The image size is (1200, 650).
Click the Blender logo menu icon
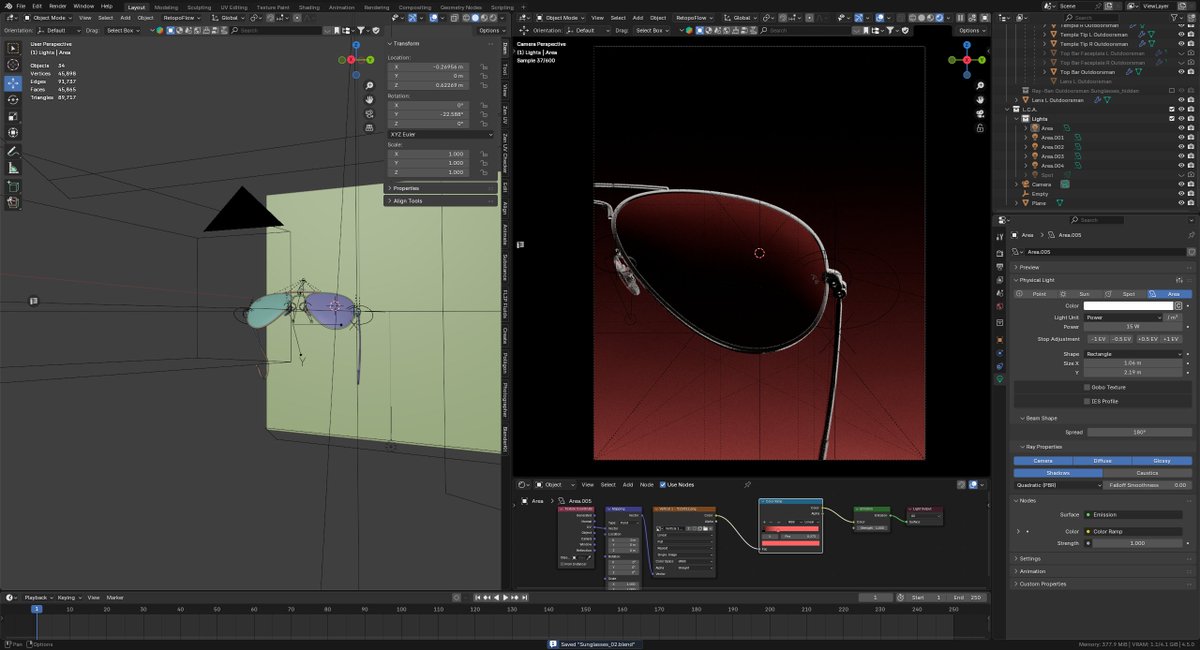pos(7,6)
